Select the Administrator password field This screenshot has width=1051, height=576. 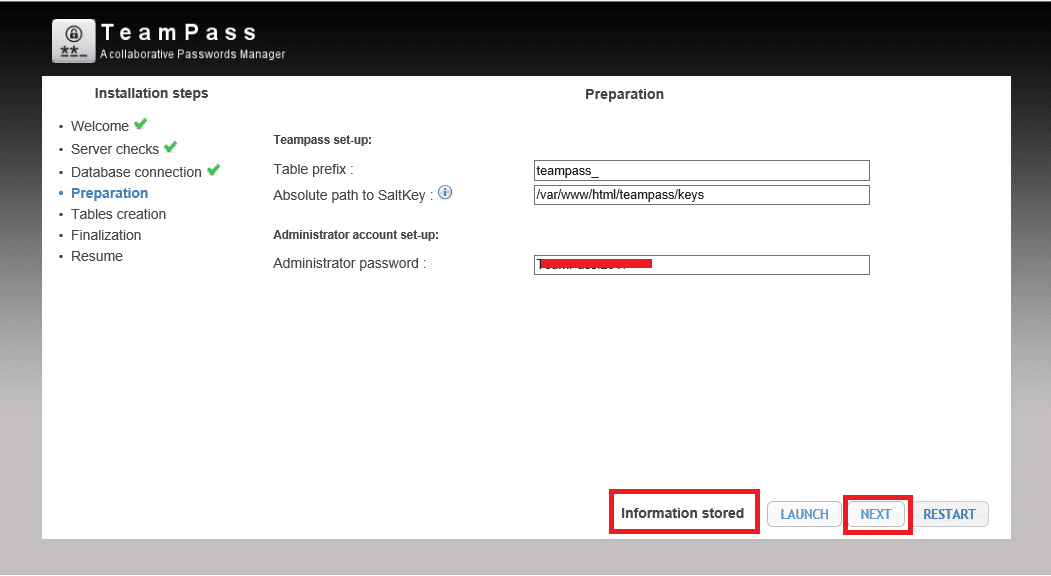coord(702,265)
